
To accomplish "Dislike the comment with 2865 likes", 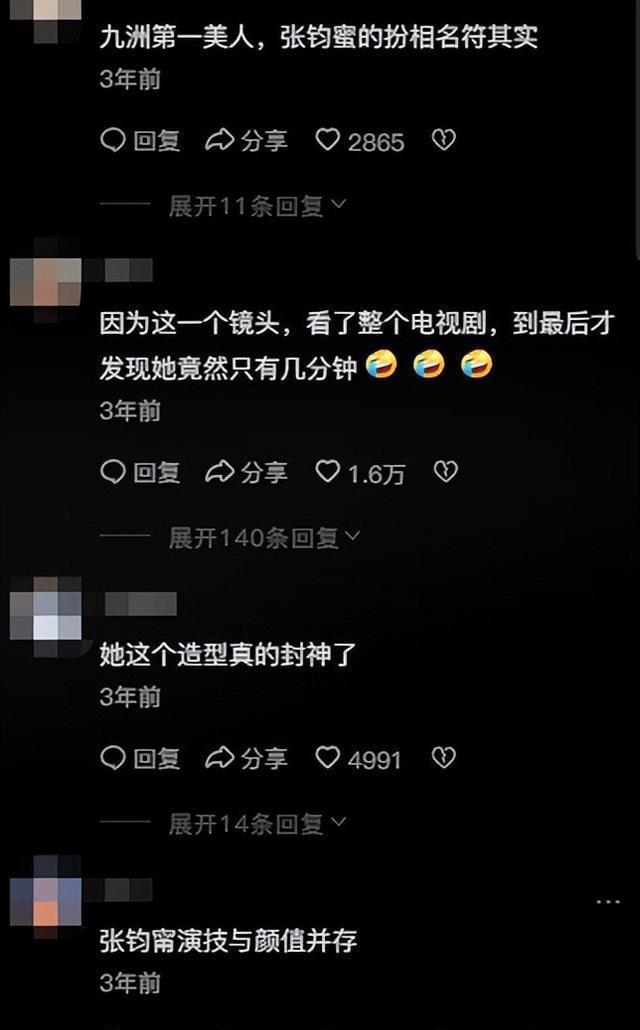I will (x=444, y=140).
